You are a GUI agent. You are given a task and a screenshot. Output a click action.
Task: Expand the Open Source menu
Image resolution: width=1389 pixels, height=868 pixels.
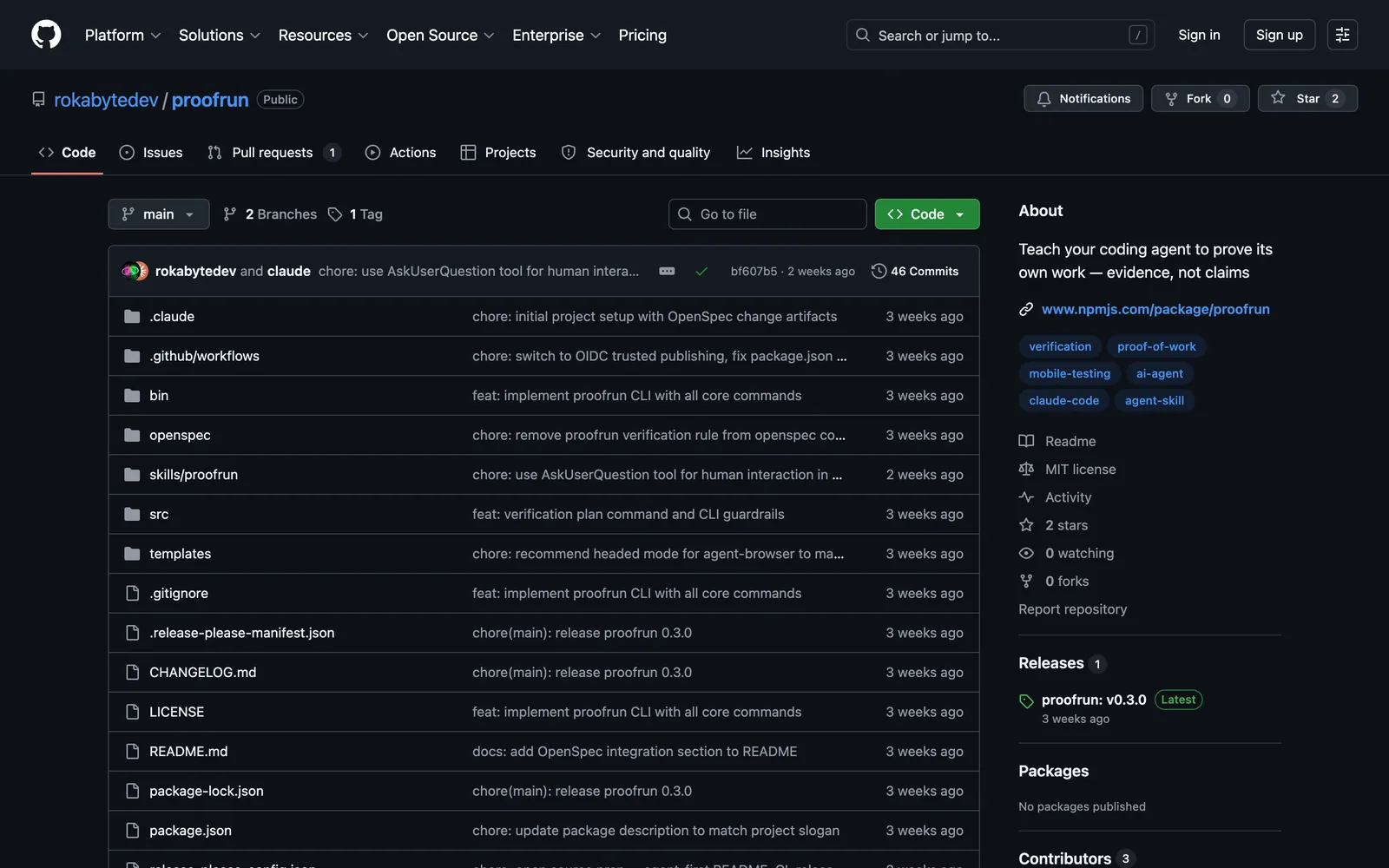point(440,35)
